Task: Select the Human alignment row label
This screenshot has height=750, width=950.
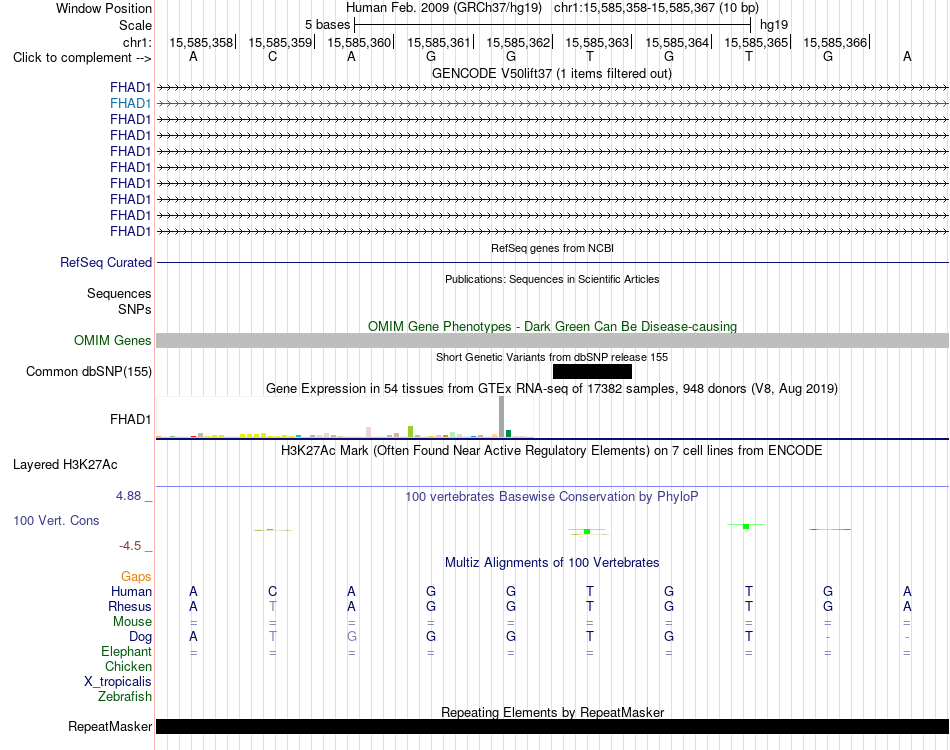Action: point(131,591)
